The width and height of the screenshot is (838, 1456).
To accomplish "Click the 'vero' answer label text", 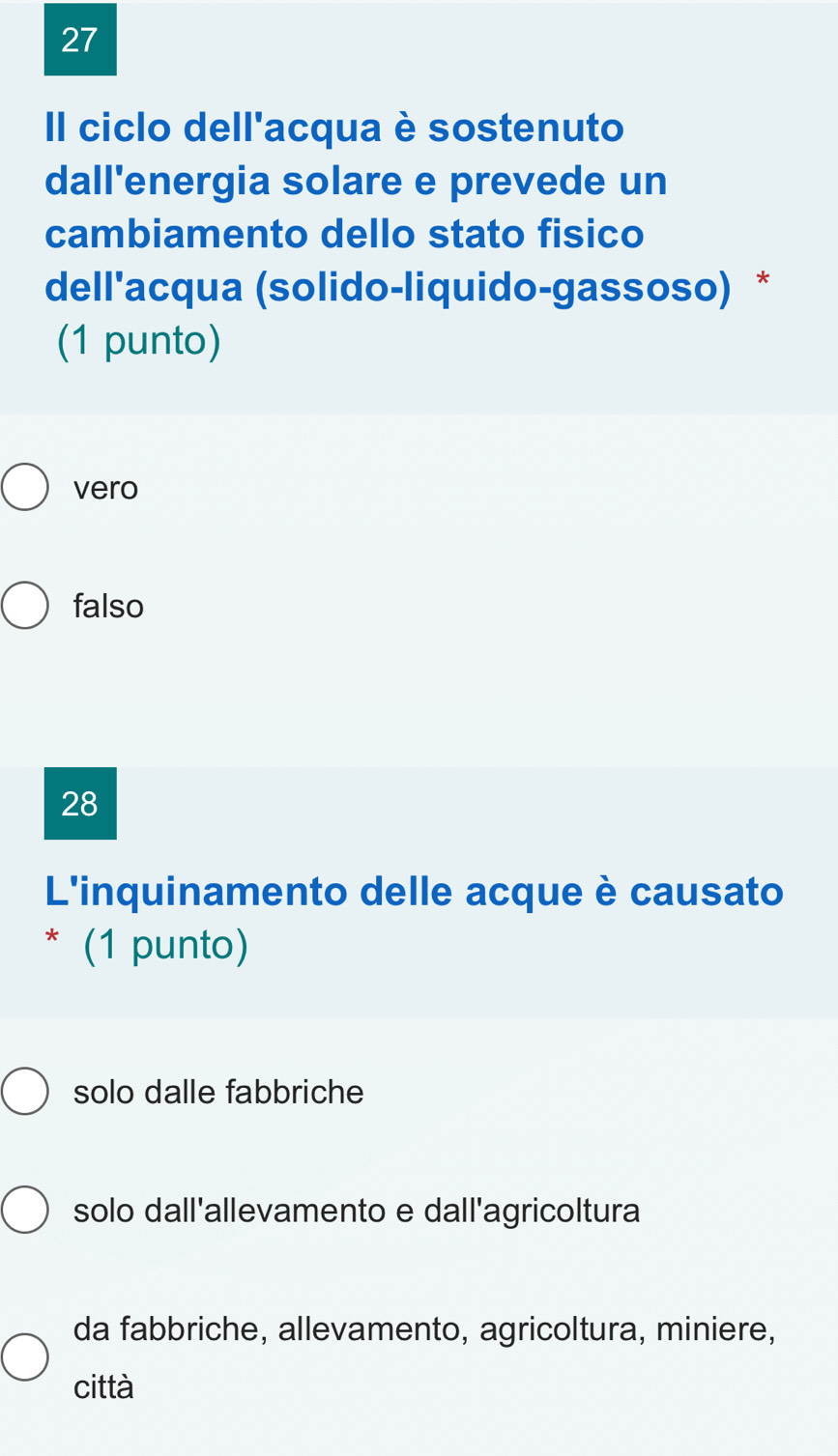I will click(106, 488).
